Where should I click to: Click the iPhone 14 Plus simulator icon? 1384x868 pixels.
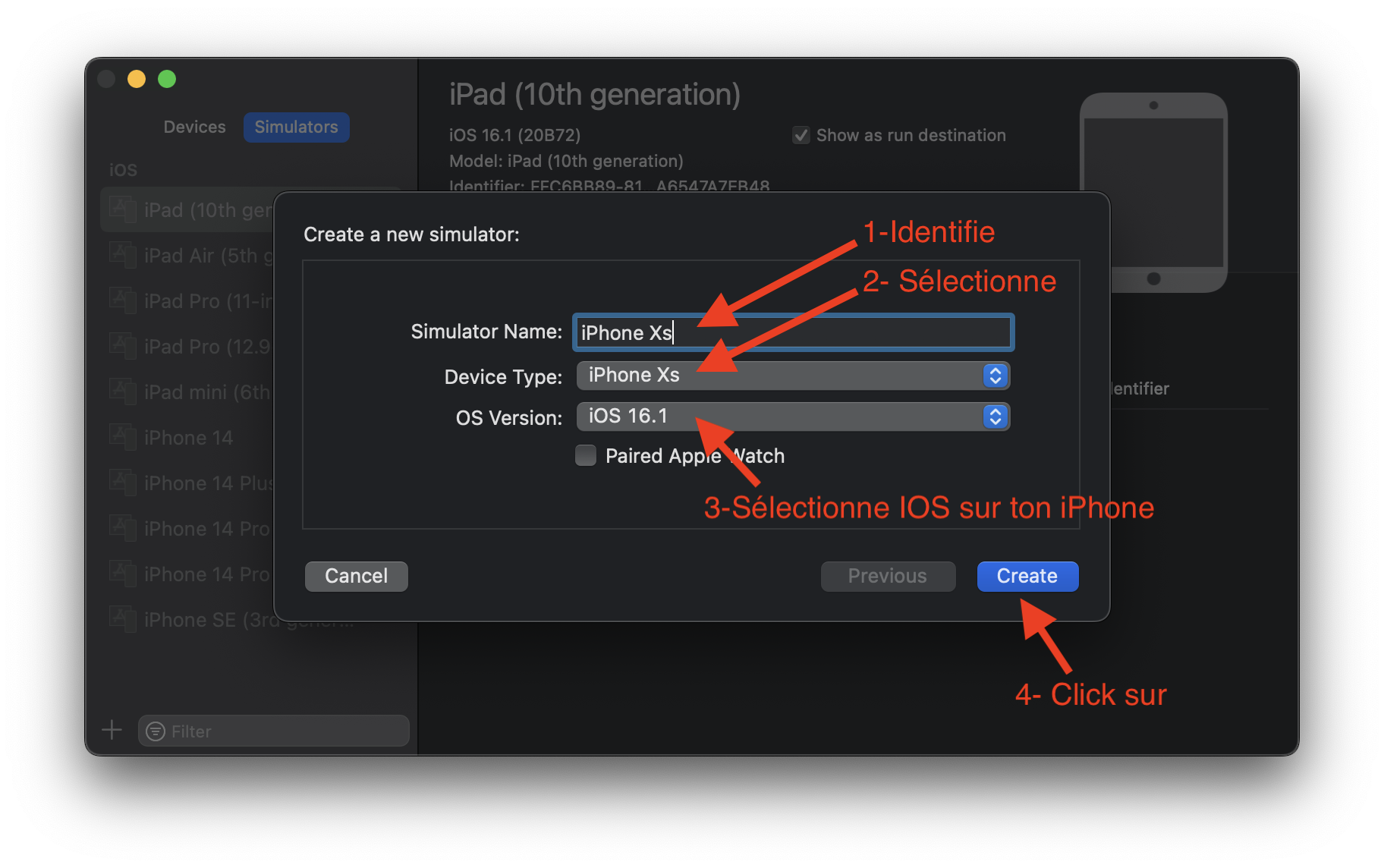pos(121,483)
